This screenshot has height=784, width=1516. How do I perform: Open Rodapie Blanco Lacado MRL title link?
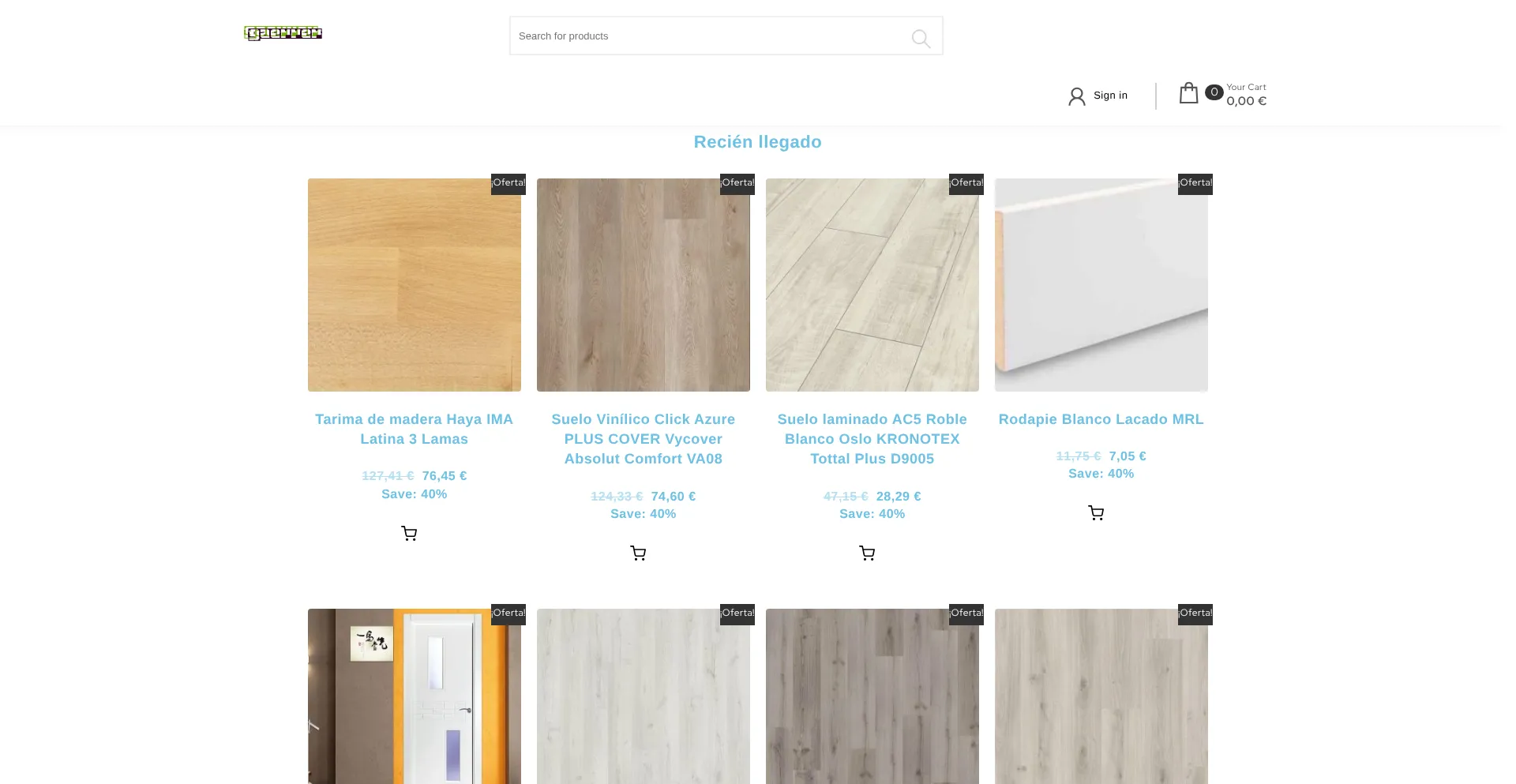(x=1101, y=419)
